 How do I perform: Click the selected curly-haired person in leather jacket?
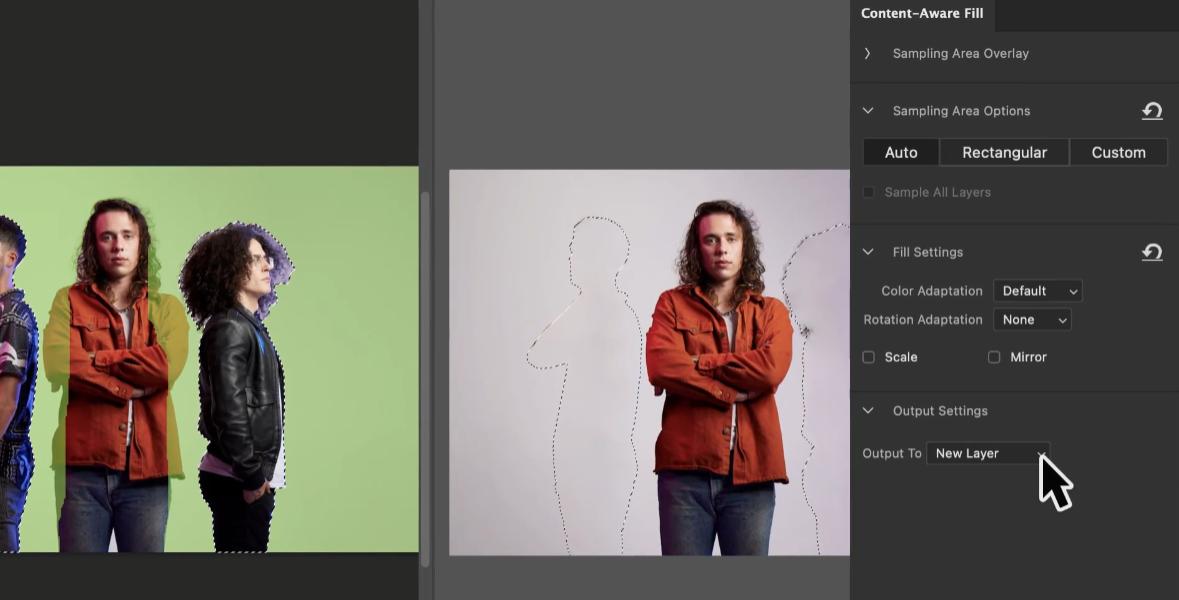(238, 380)
